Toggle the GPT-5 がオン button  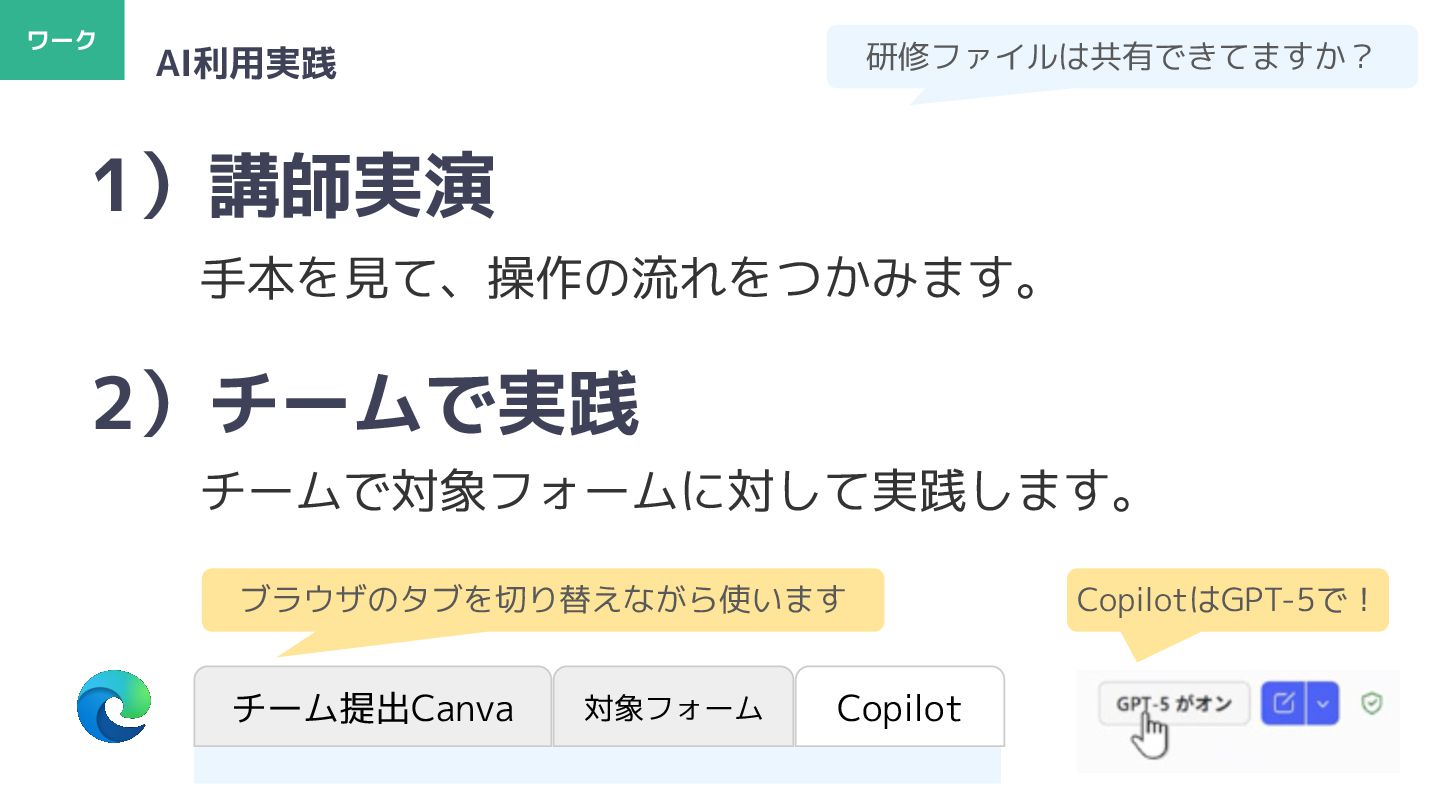point(1174,704)
